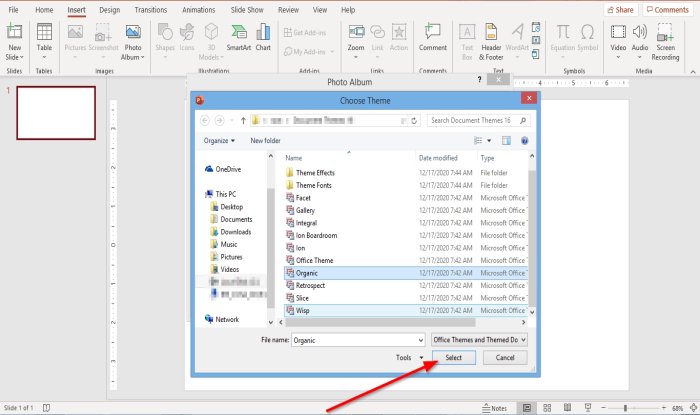The width and height of the screenshot is (700, 415).
Task: Switch to Slide Sorter view
Action: click(547, 408)
